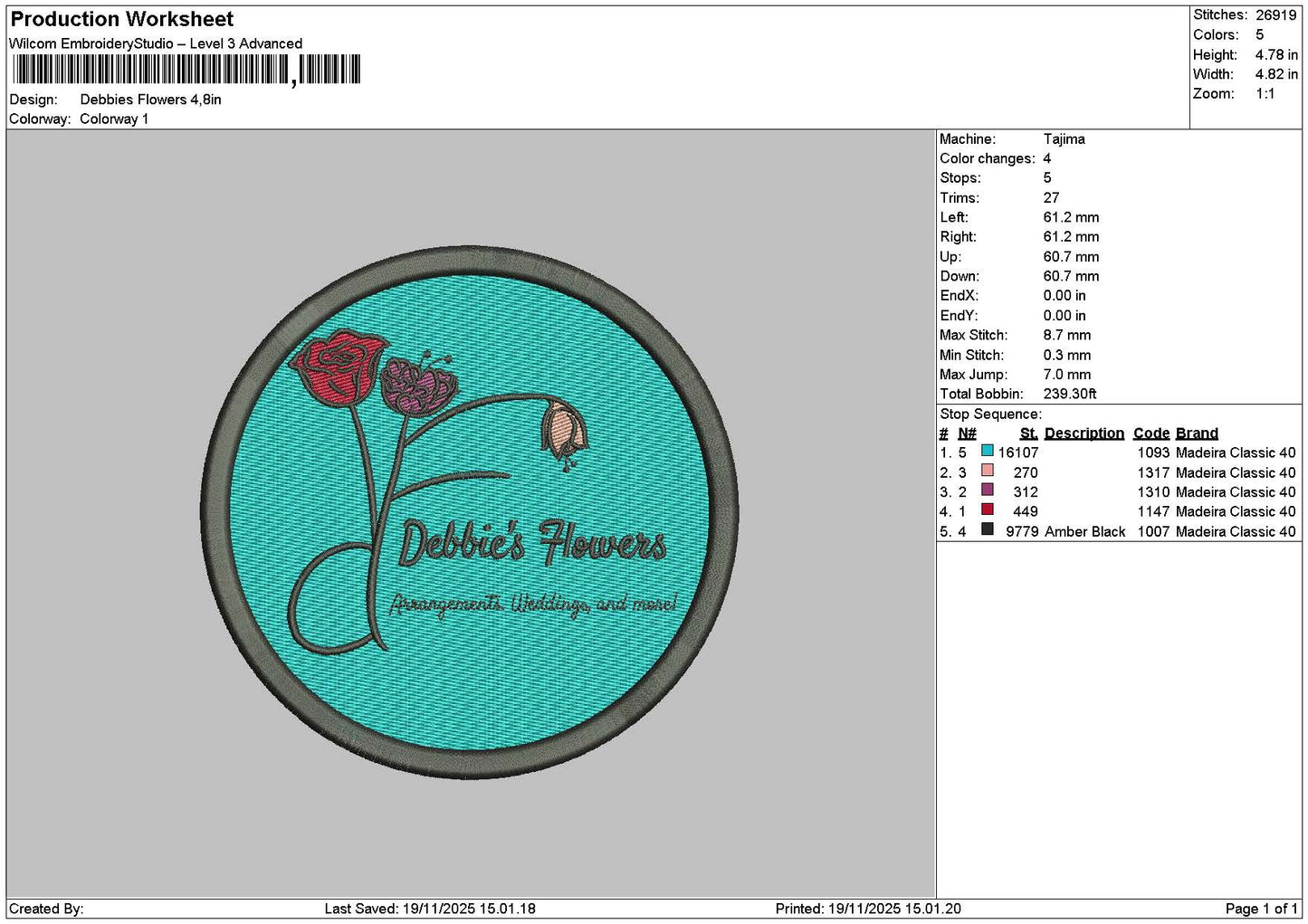Click the barcode image in the header
Image resolution: width=1308 pixels, height=924 pixels.
click(x=186, y=70)
